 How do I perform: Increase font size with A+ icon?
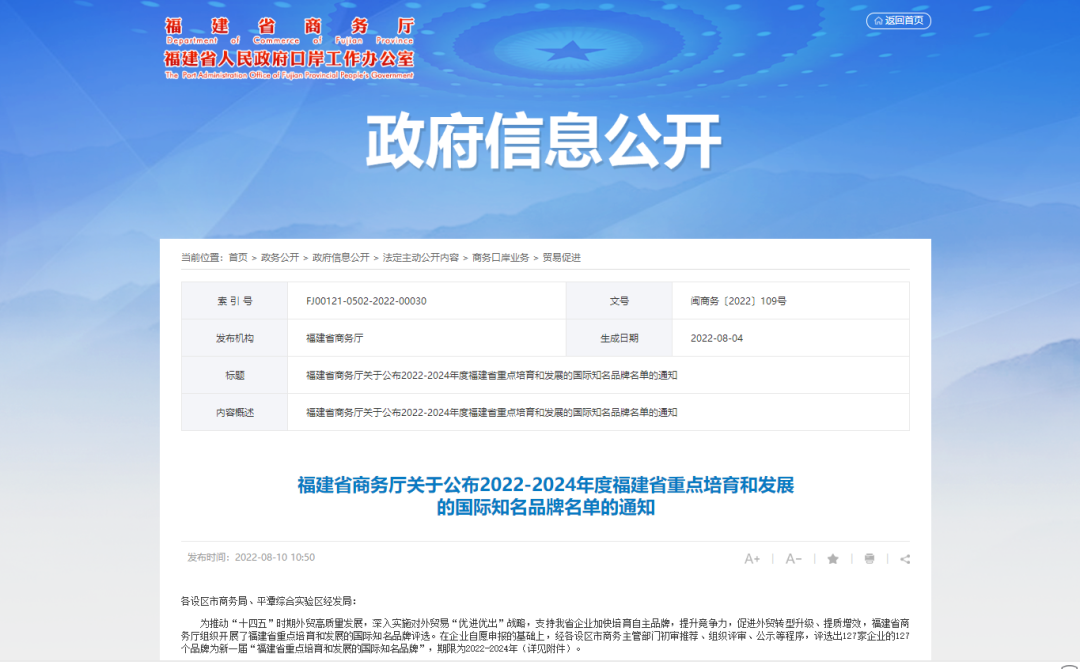[752, 559]
